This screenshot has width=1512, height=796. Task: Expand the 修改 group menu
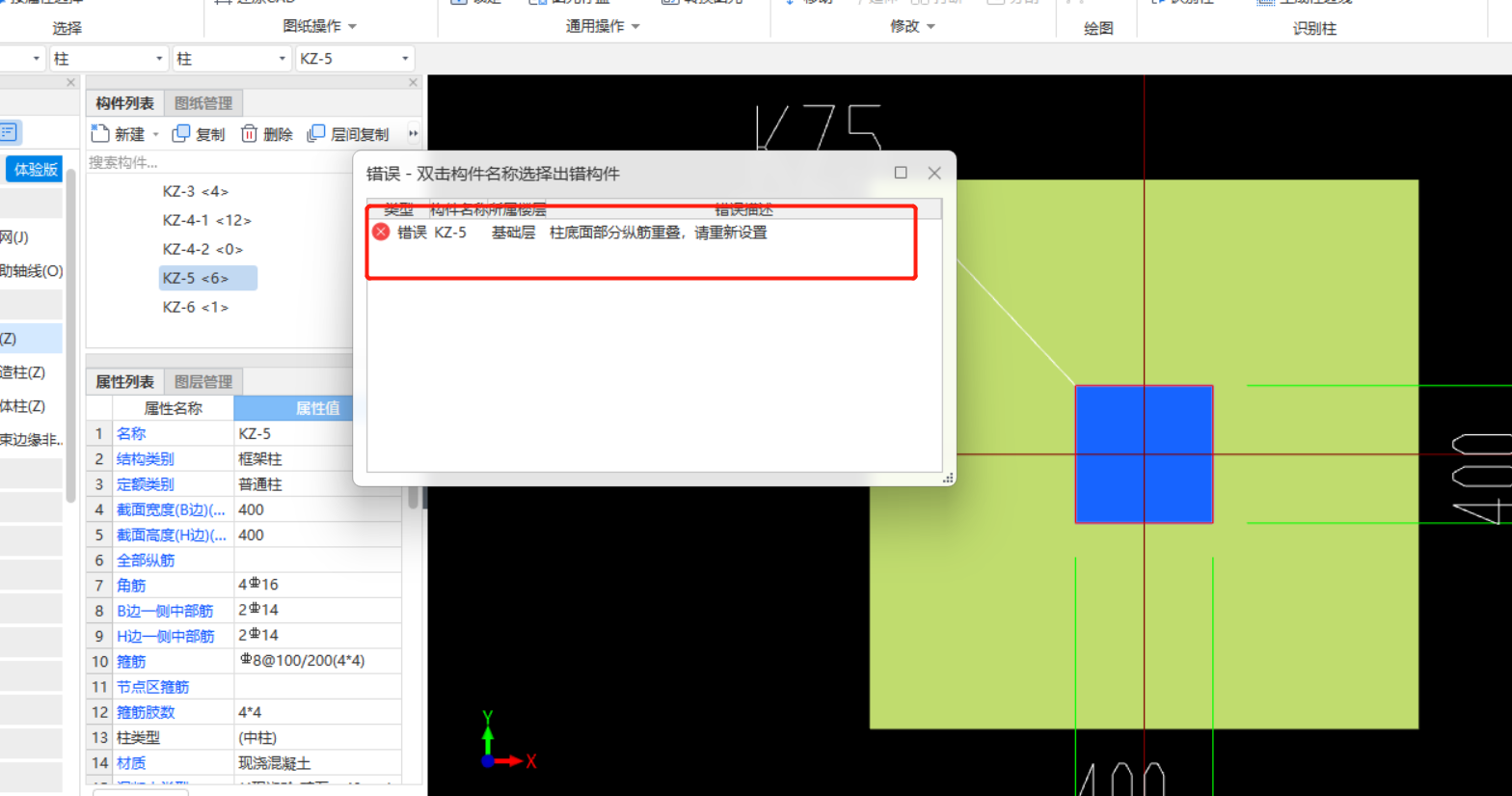(x=912, y=26)
